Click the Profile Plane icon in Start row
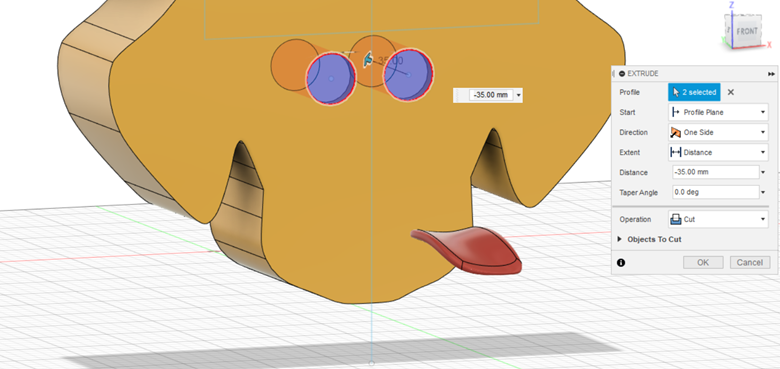Image resolution: width=780 pixels, height=369 pixels. point(676,112)
